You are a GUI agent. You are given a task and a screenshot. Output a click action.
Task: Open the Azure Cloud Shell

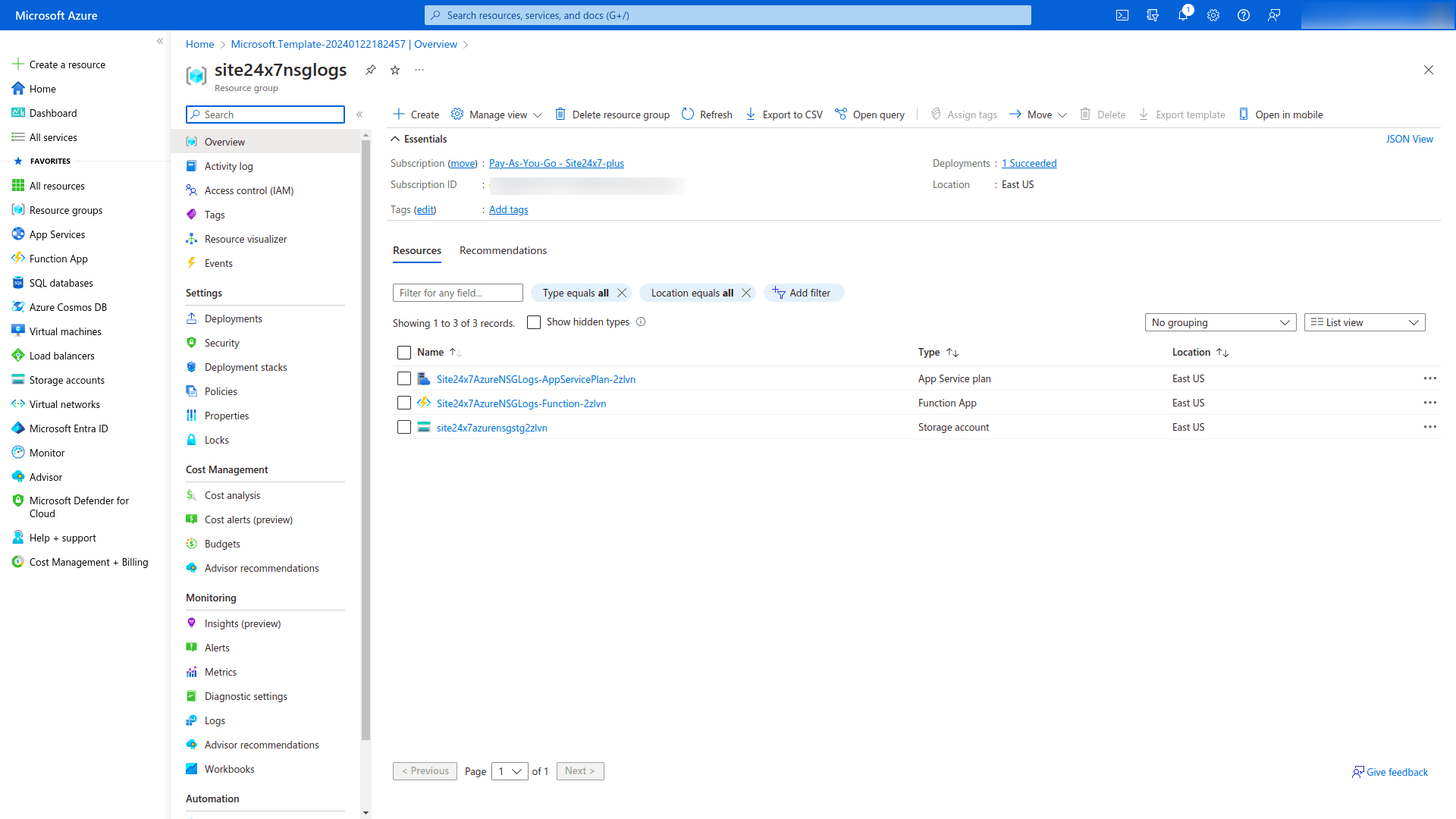[x=1122, y=15]
